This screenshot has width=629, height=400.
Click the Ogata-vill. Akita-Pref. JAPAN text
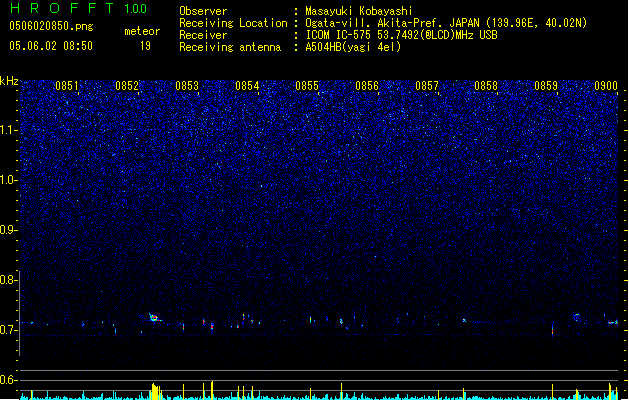pos(392,23)
